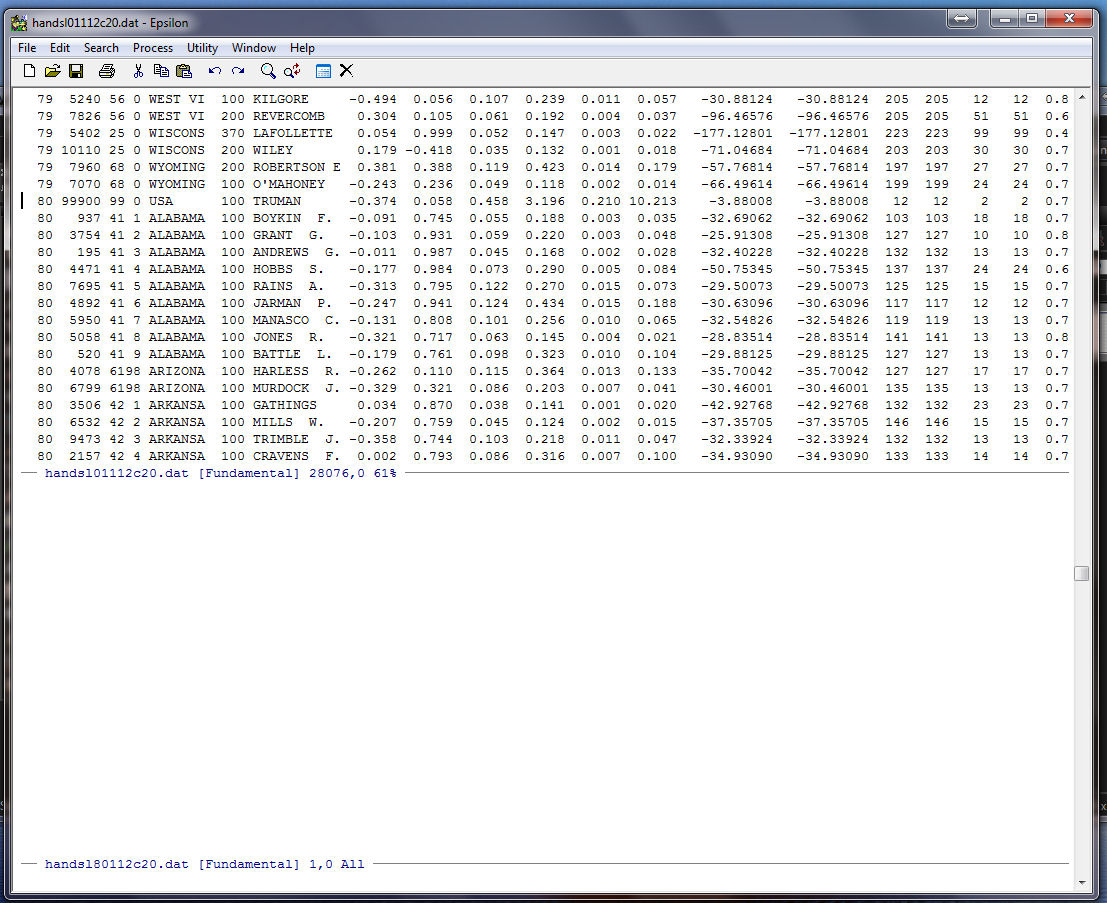Click the Copy toolbar icon
The image size is (1107, 903).
pos(161,71)
